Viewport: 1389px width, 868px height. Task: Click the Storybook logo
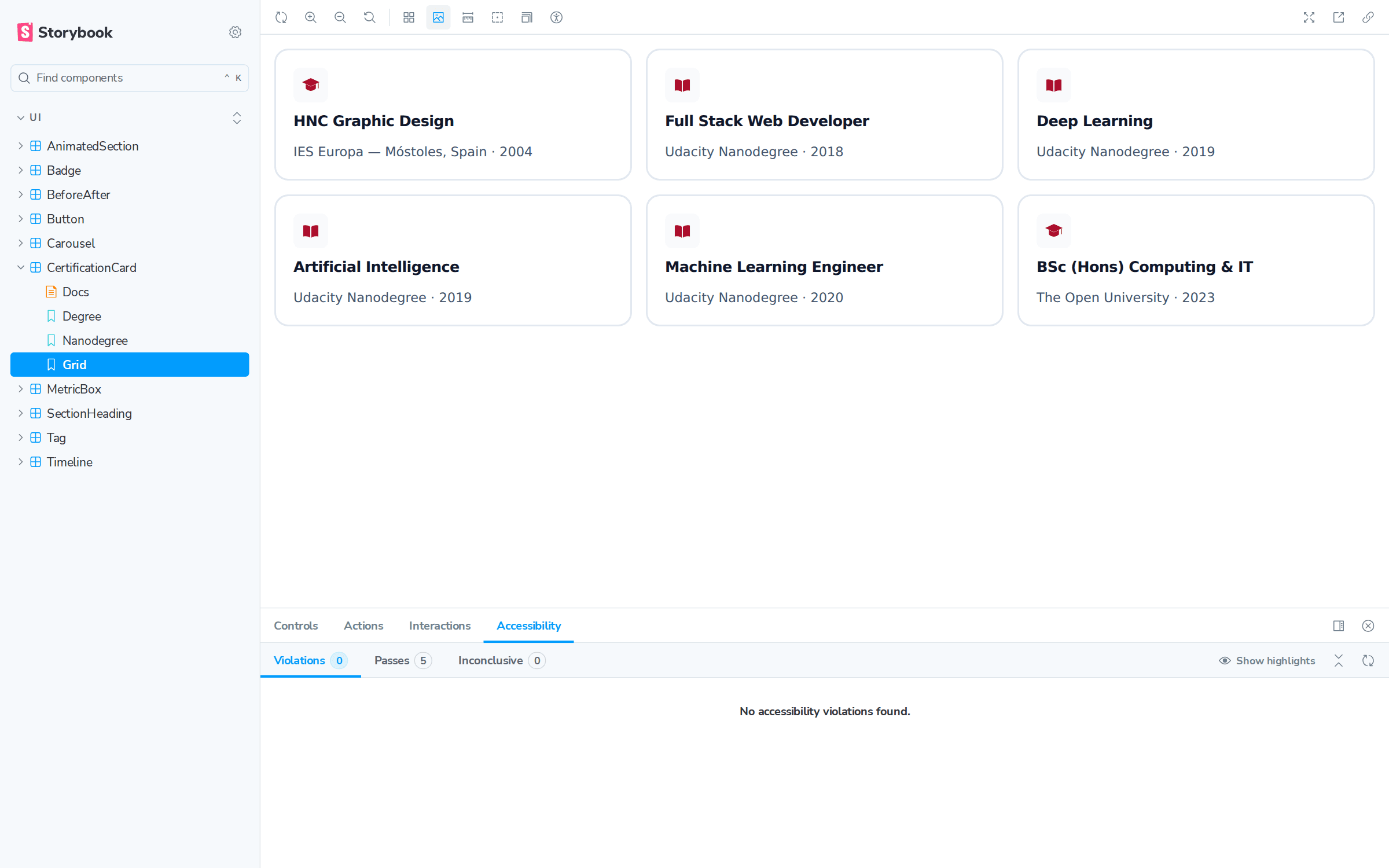tap(65, 32)
